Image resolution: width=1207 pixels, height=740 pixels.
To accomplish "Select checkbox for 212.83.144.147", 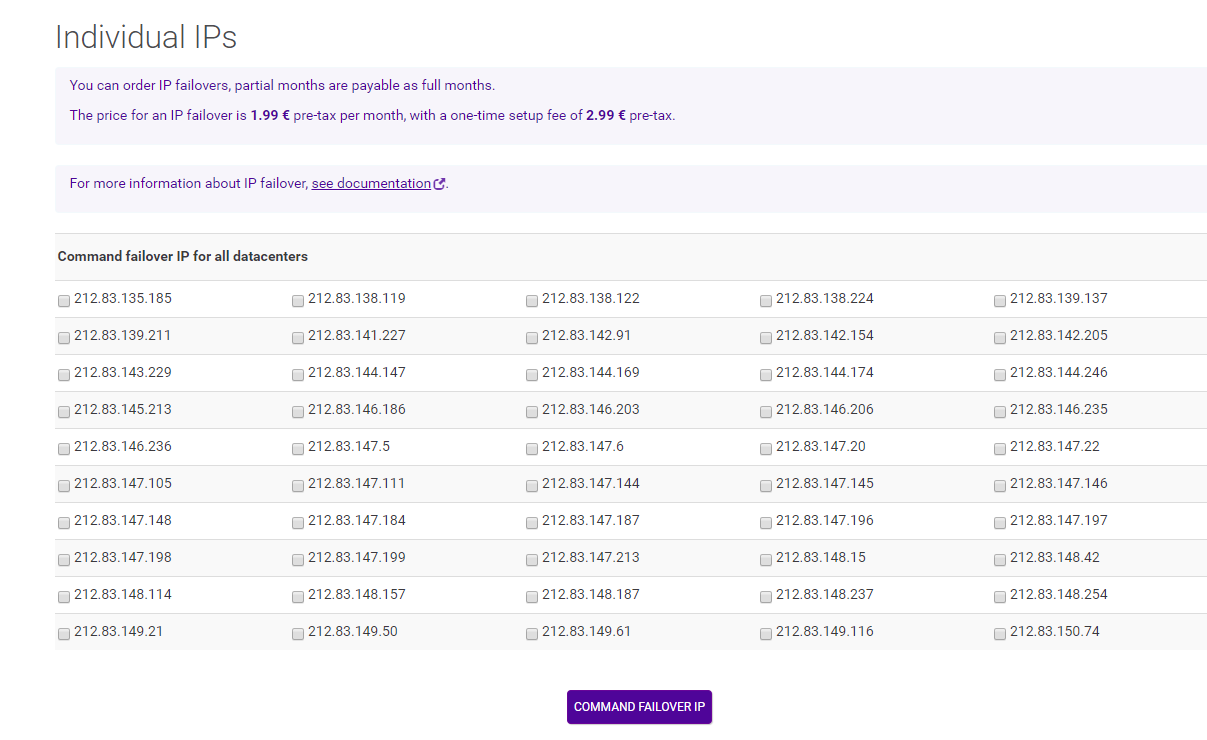I will click(x=298, y=374).
